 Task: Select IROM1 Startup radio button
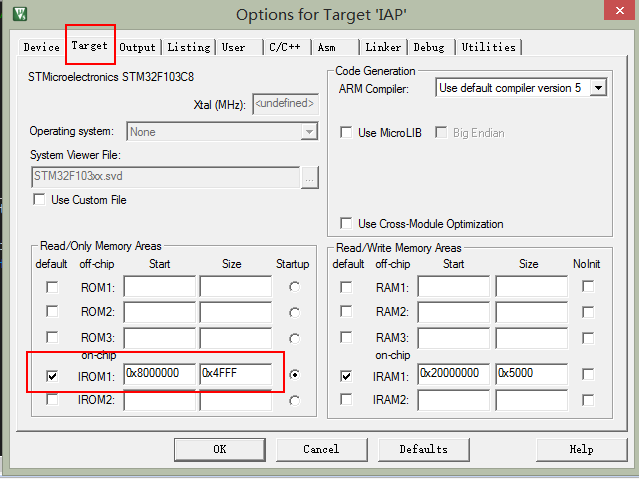(294, 374)
